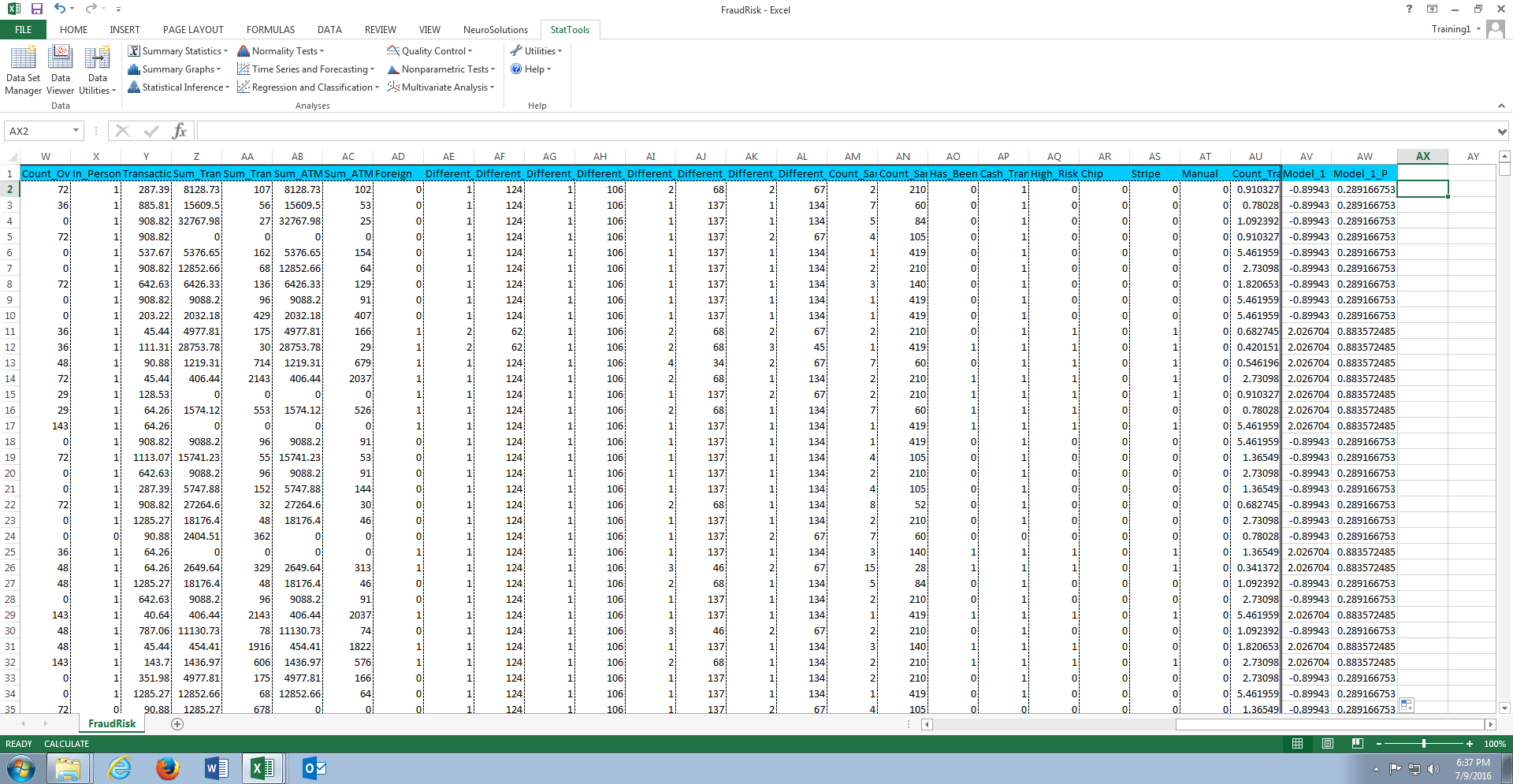Click the Undo arrow
The height and width of the screenshot is (784, 1513).
pos(60,9)
